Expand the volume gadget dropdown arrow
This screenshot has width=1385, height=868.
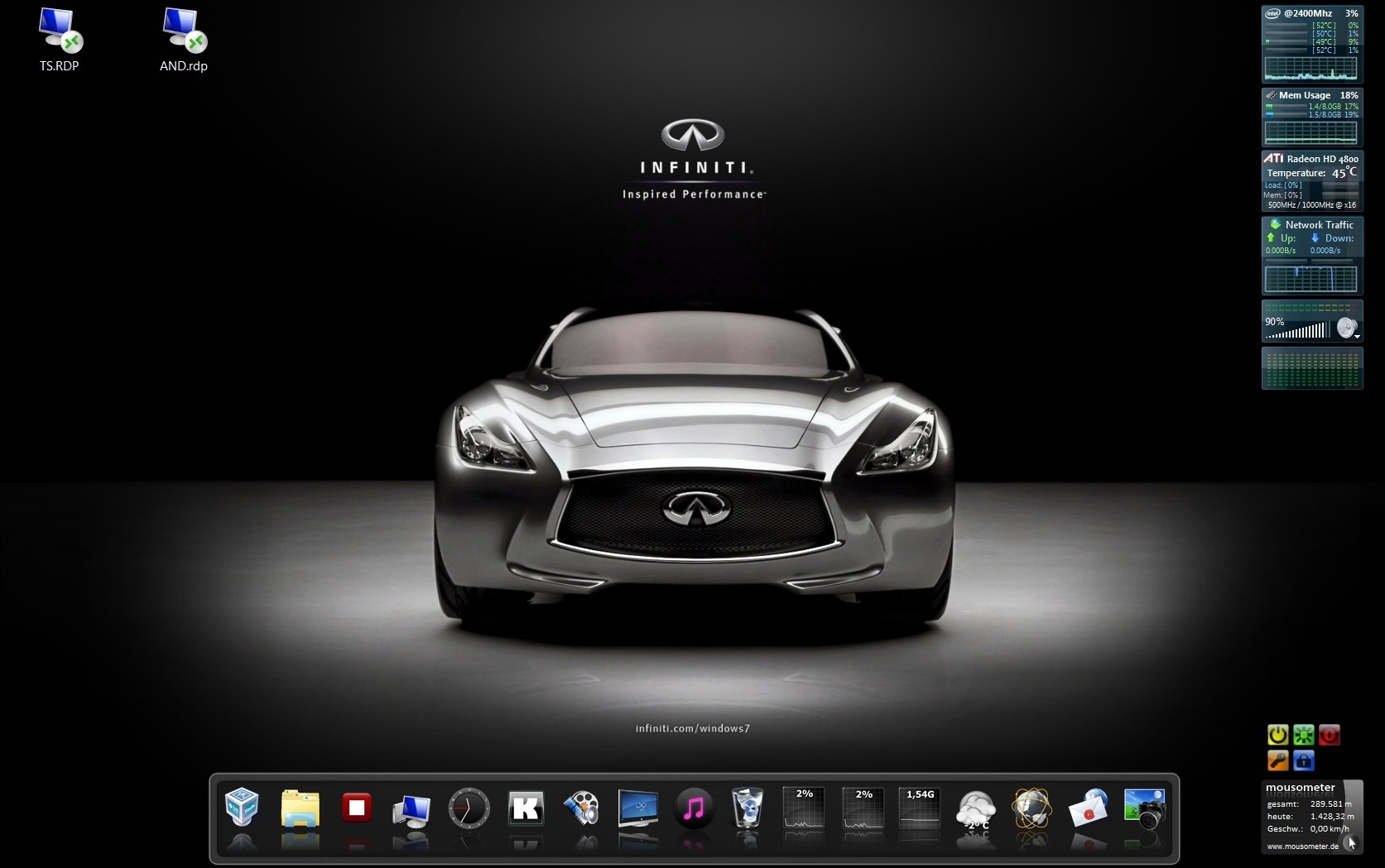[x=1358, y=337]
